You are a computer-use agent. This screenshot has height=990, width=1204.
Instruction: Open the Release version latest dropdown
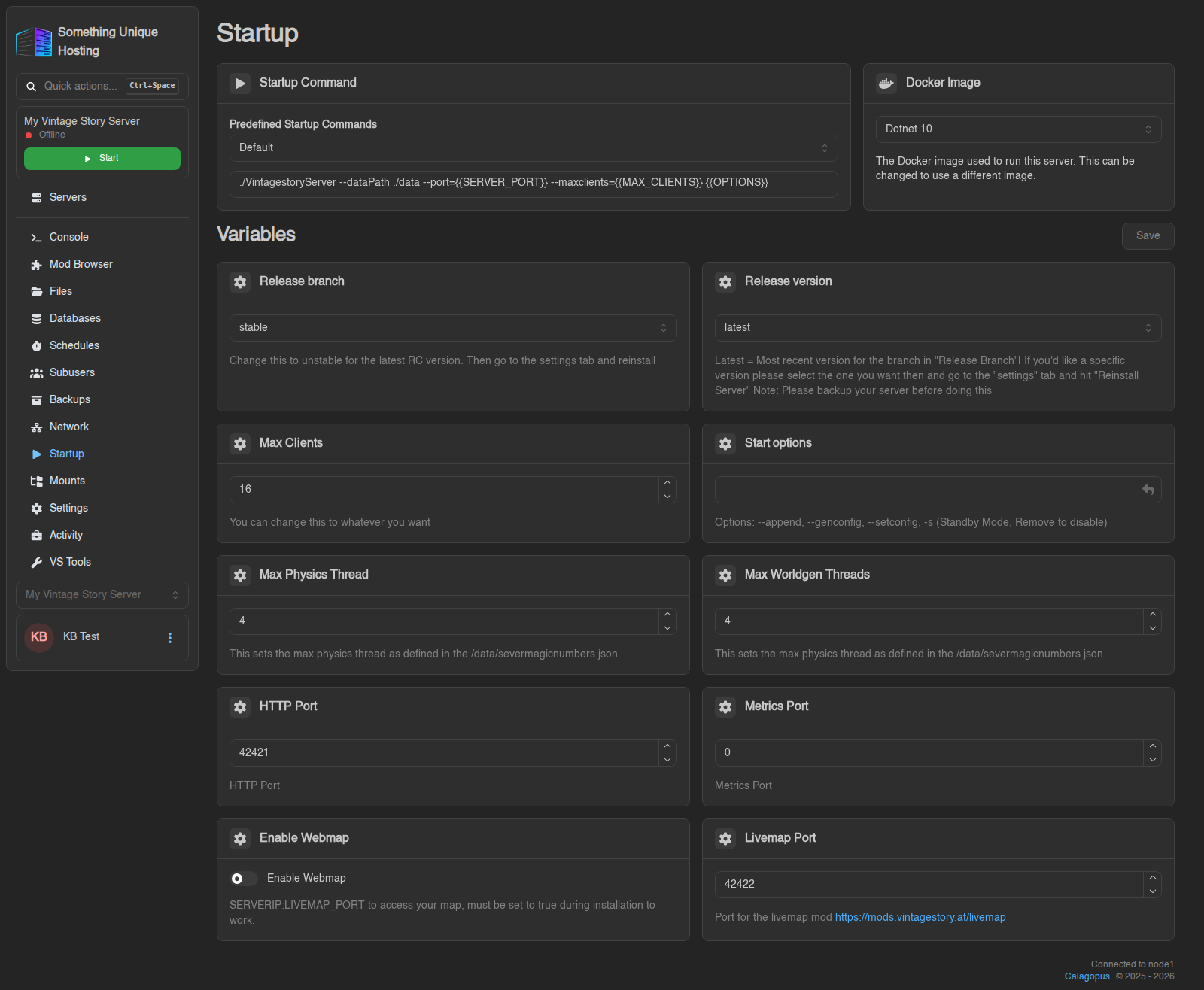[x=938, y=328]
